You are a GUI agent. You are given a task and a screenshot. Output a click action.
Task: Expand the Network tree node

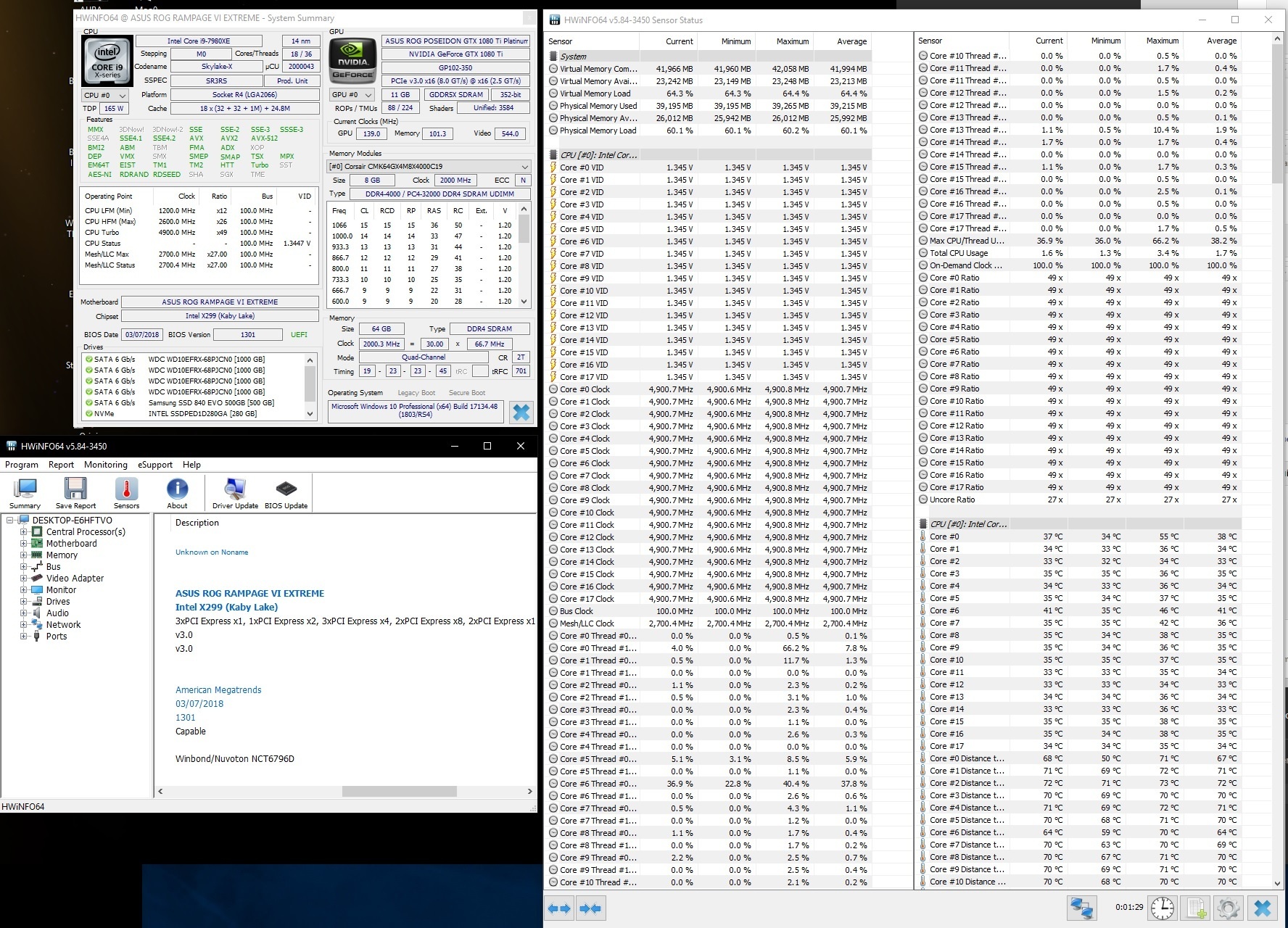(23, 625)
